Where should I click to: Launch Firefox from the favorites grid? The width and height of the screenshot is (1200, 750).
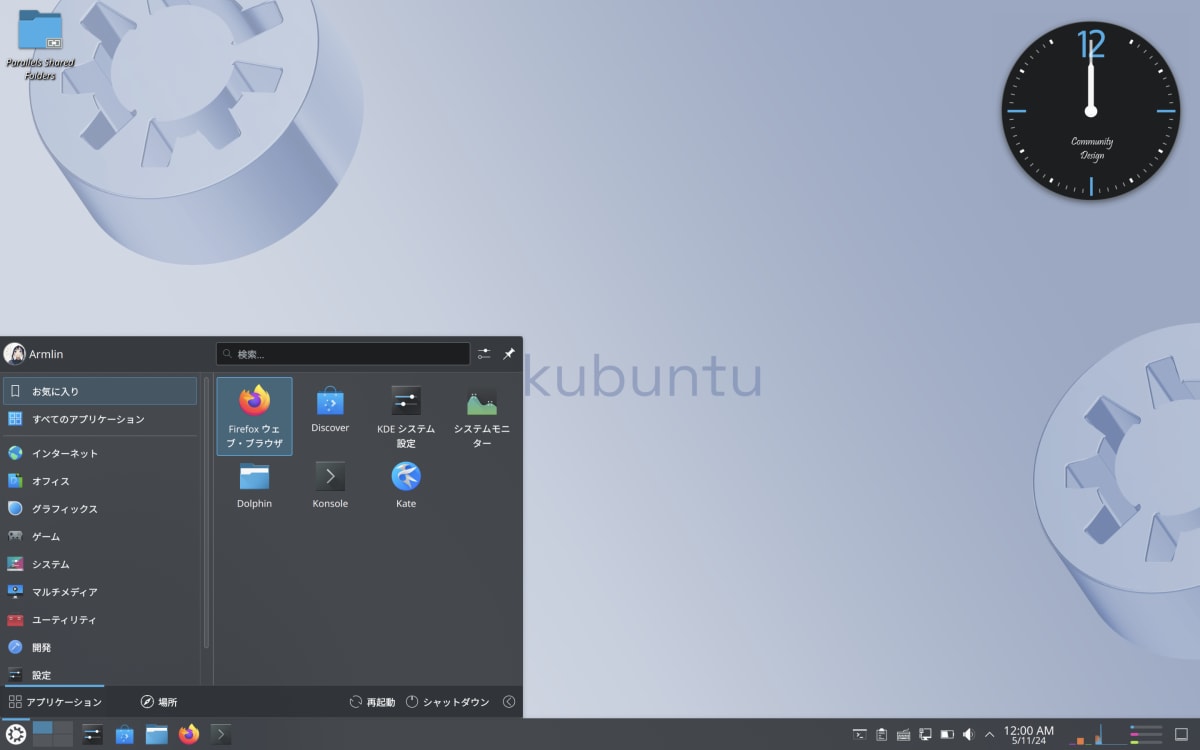pos(254,416)
